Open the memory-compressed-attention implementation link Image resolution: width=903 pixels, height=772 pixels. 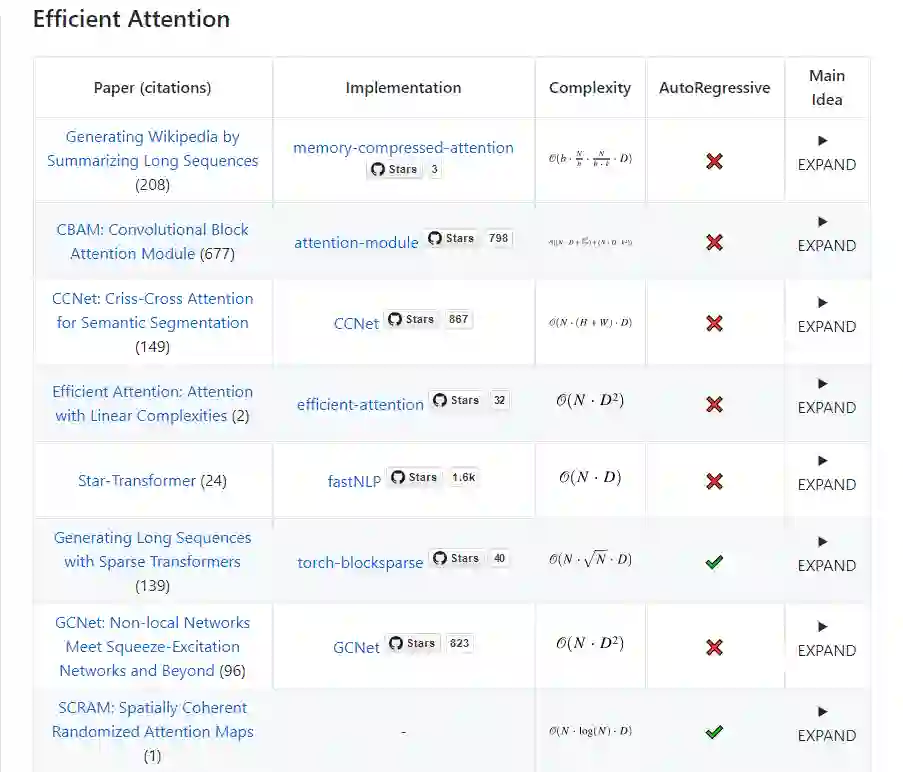[x=403, y=147]
